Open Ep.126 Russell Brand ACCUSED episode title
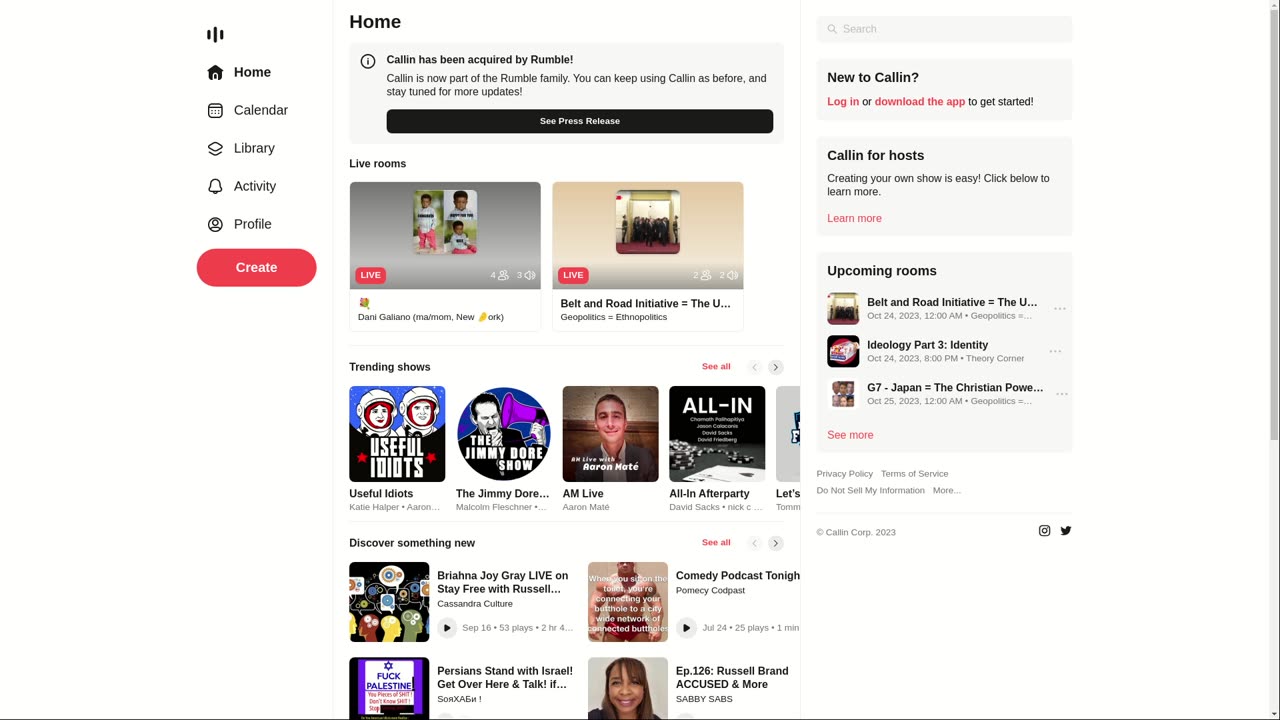Screen dimensions: 1280x720 732,678
